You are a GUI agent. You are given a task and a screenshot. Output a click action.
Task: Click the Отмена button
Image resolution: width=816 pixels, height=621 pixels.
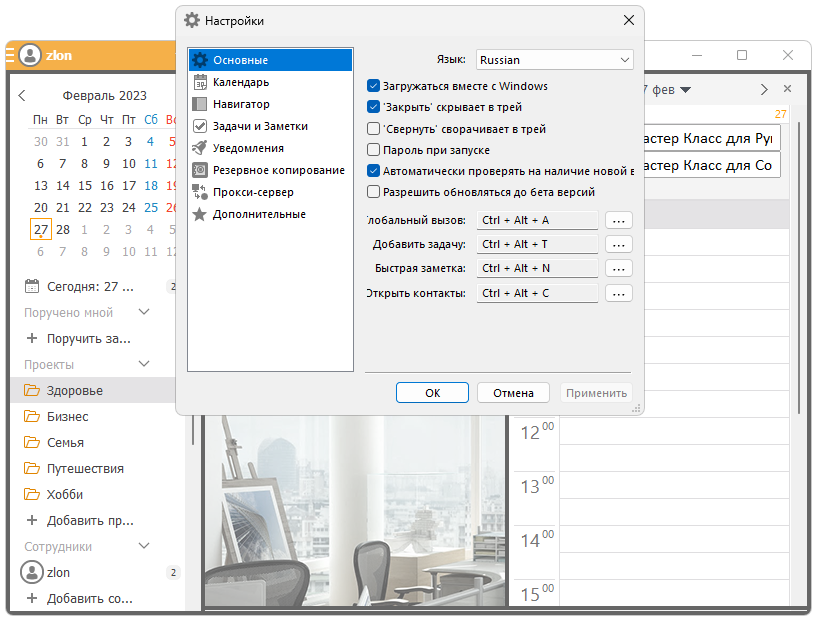(x=513, y=393)
